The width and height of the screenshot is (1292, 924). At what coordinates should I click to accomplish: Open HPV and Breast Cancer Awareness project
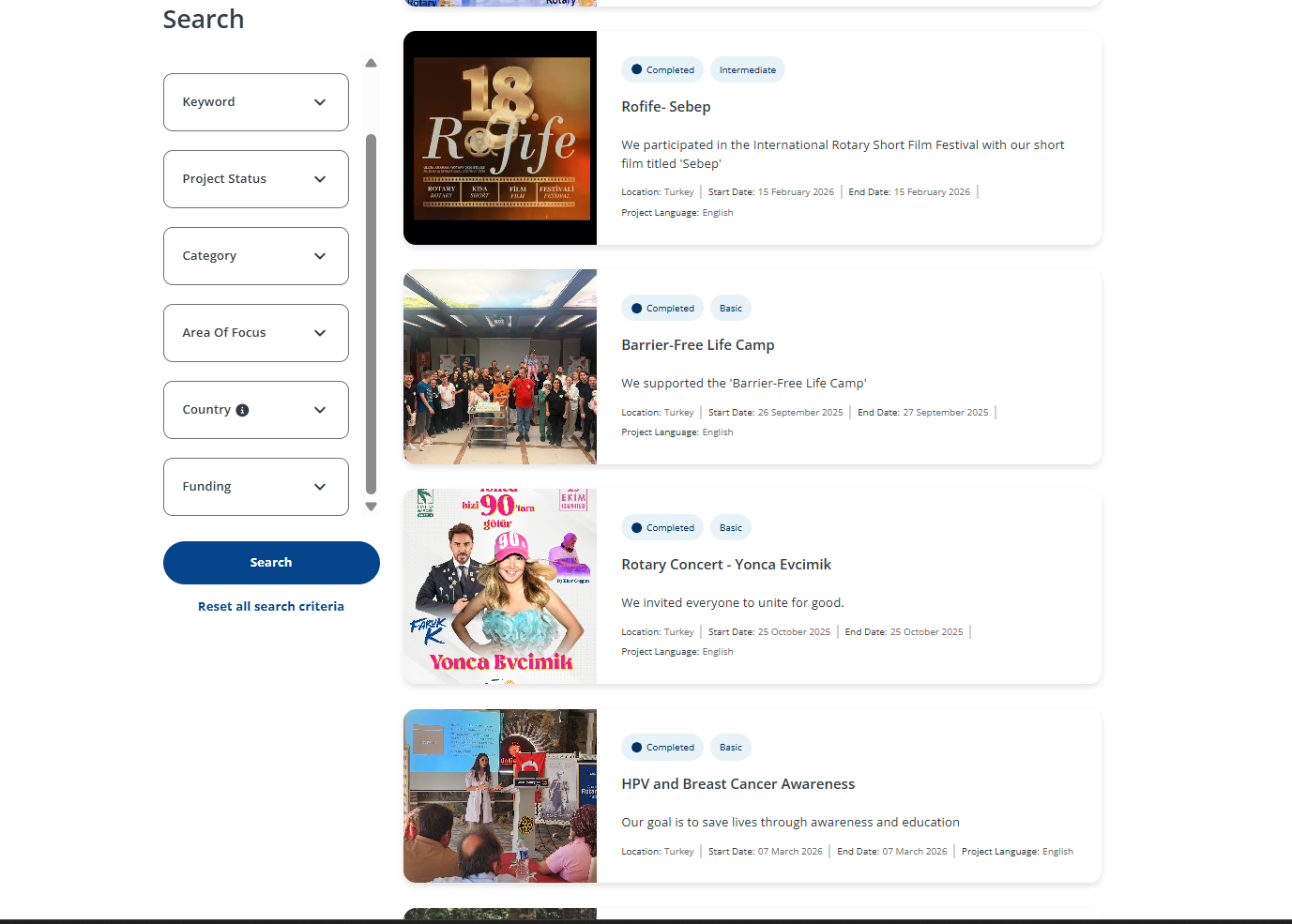click(x=737, y=784)
